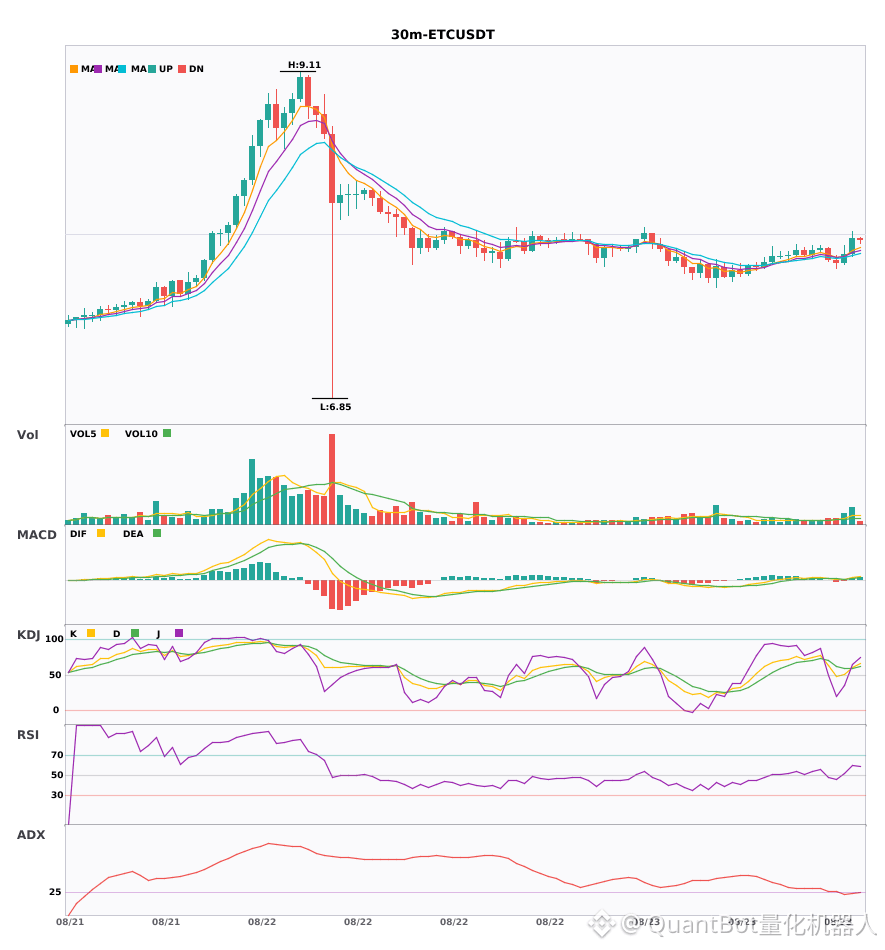
Task: Click the orange MA legend swatch
Action: (74, 69)
